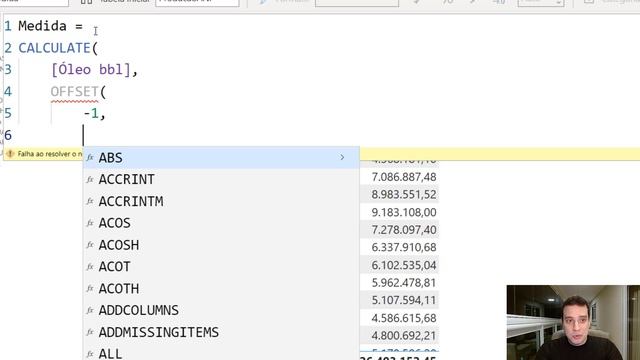The width and height of the screenshot is (640, 360).
Task: Click the 'Falha ao resolver' error message
Action: pos(50,154)
